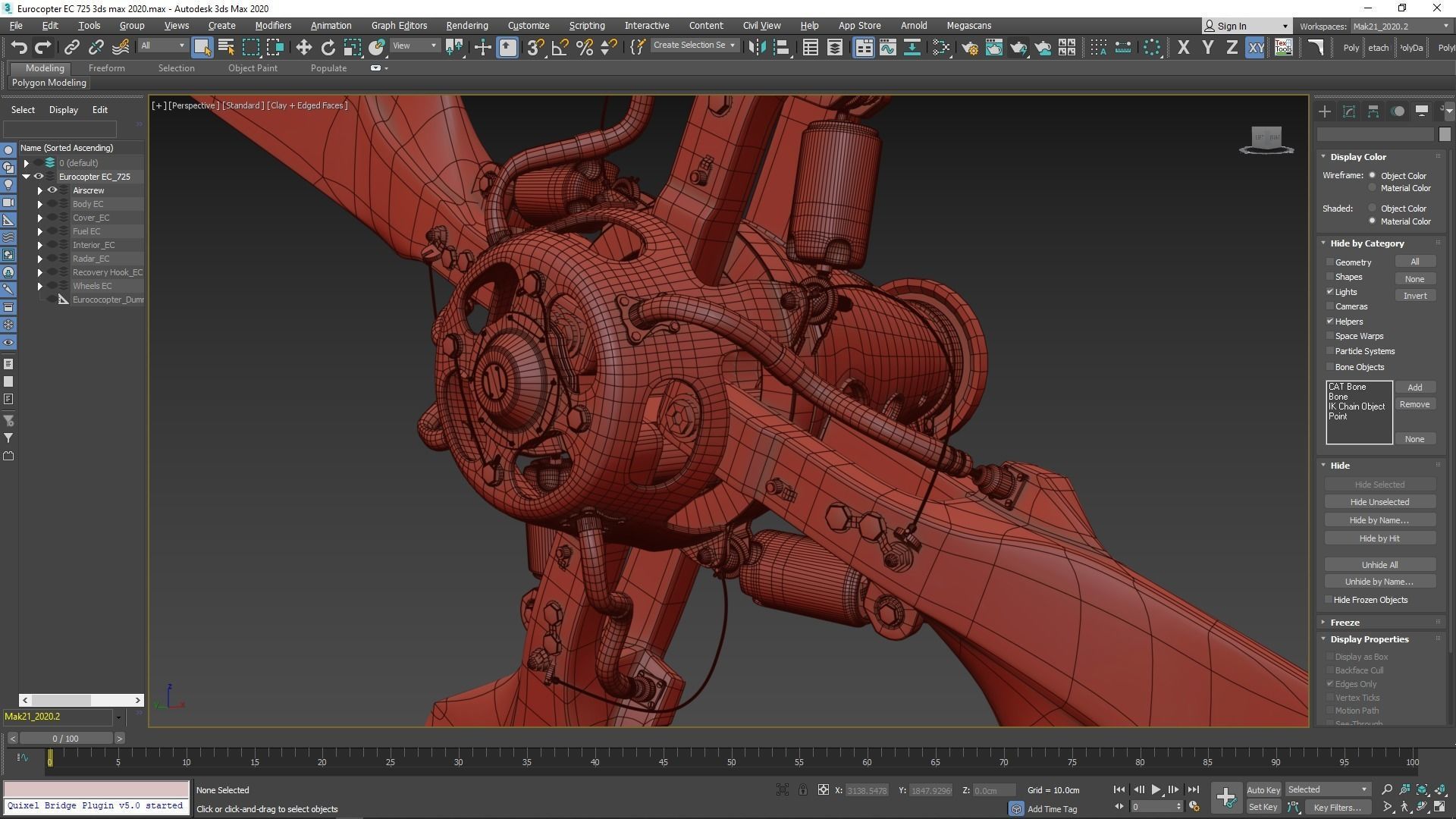Uncheck the Lights hide category
Image resolution: width=1456 pixels, height=819 pixels.
[x=1330, y=292]
